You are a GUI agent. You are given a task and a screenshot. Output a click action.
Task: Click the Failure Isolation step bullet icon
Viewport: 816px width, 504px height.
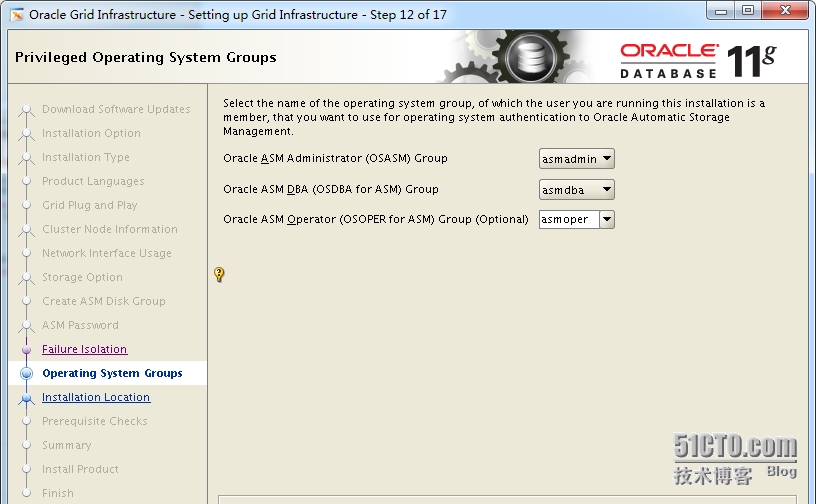[27, 349]
